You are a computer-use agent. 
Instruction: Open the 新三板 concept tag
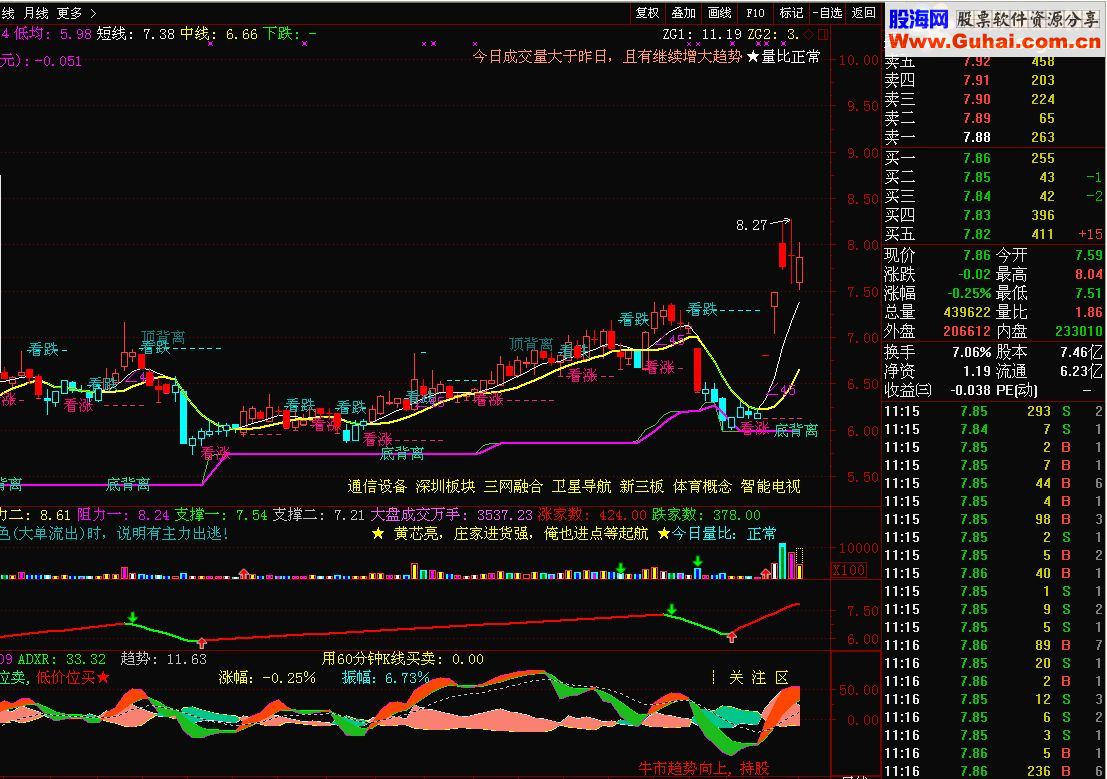tap(642, 486)
